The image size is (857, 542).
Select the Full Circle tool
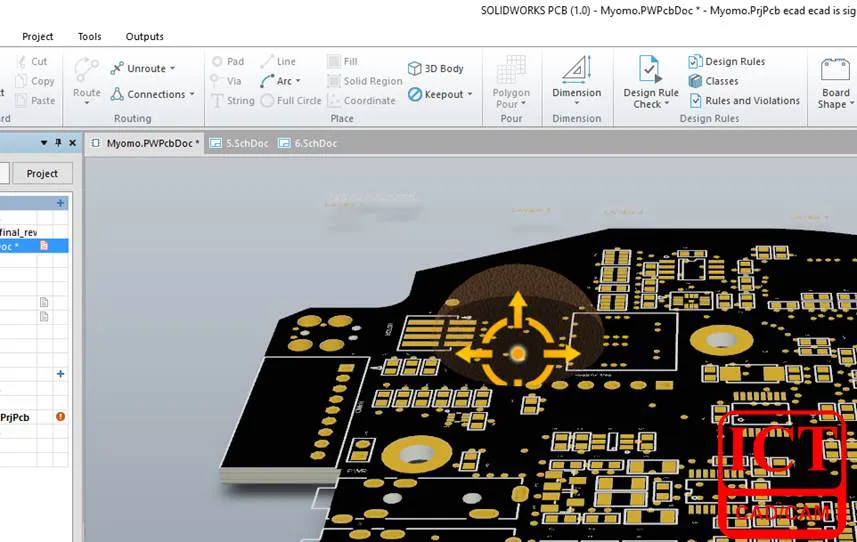click(291, 101)
